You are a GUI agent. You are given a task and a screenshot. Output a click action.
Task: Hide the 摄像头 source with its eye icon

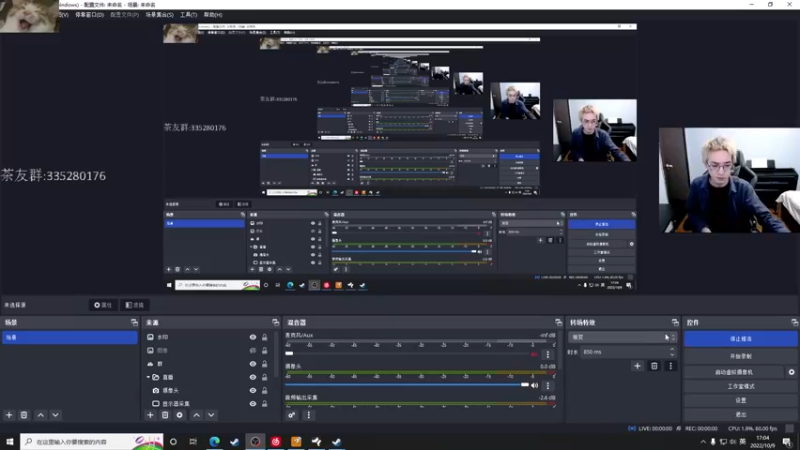[253, 390]
